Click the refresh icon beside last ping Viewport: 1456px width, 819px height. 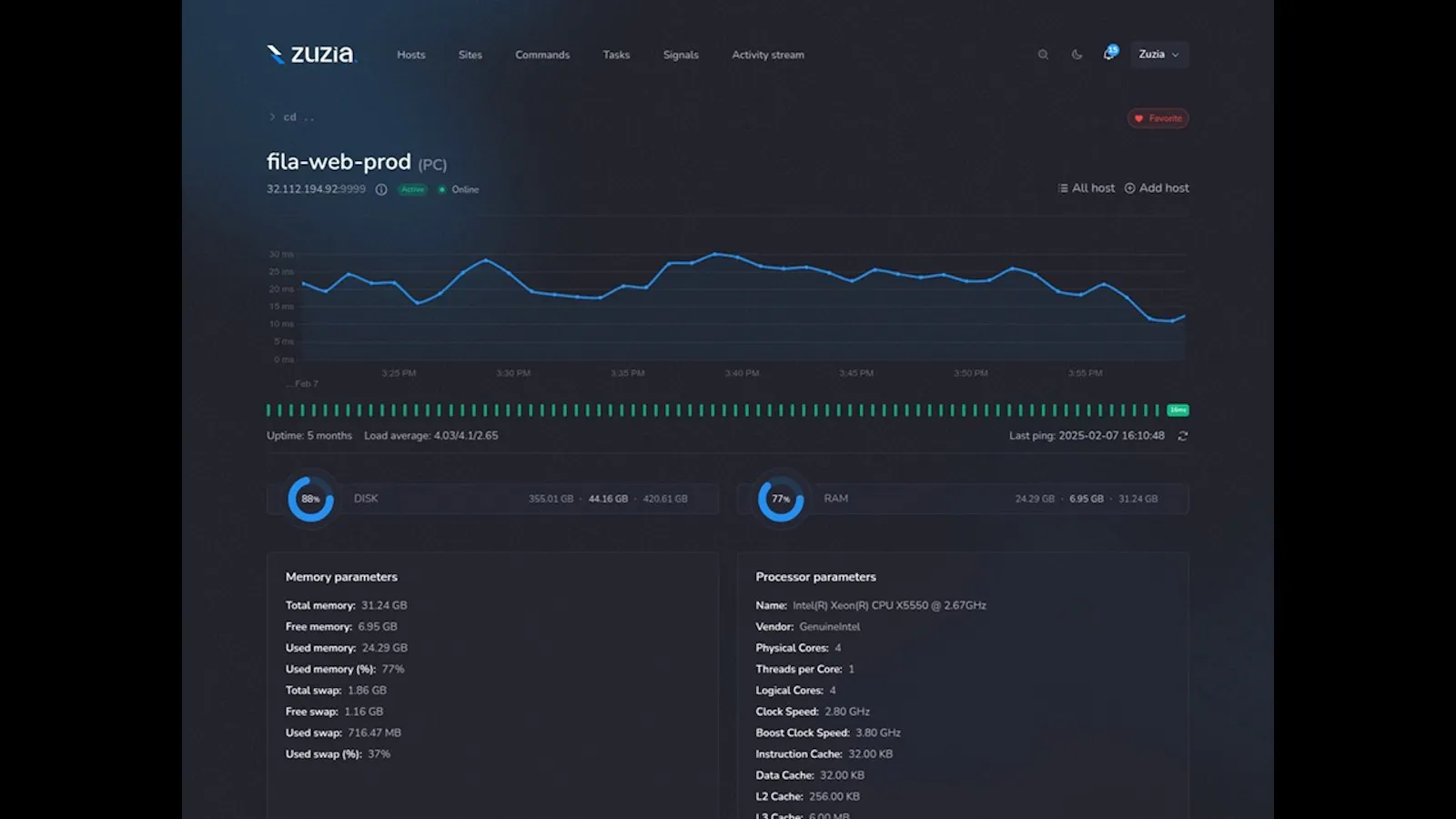point(1183,436)
